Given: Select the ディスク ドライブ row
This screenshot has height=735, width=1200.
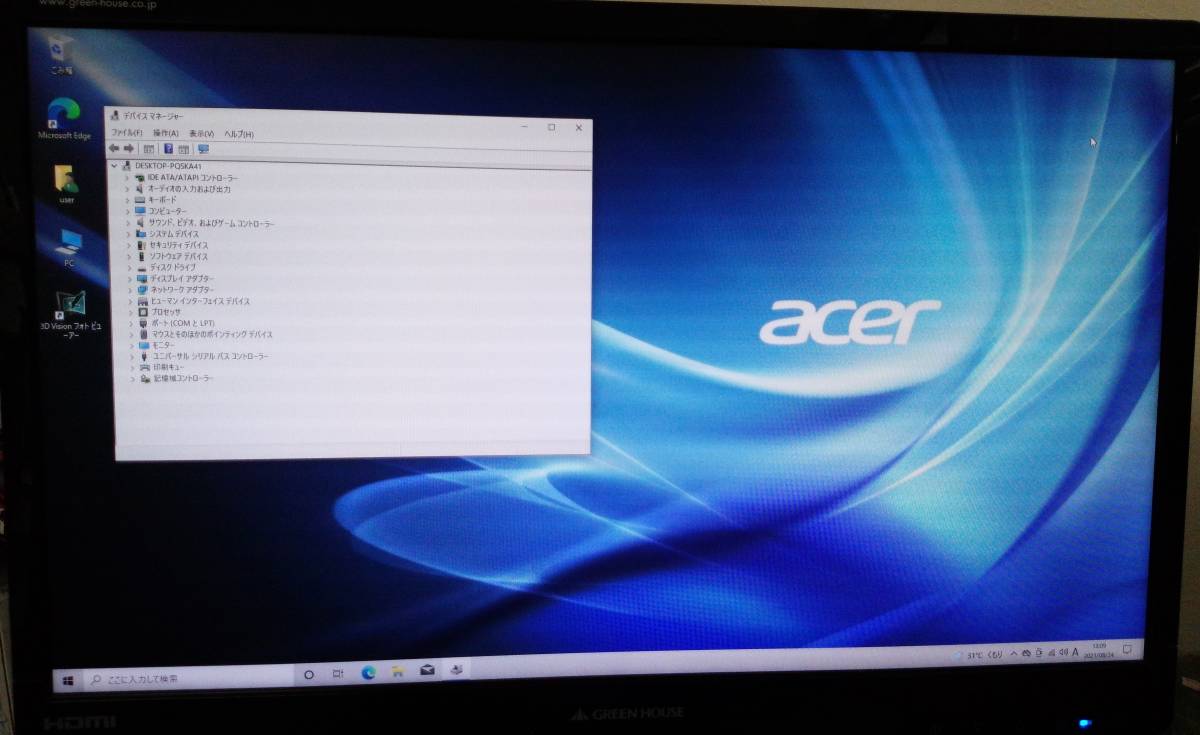Looking at the screenshot, I should [167, 268].
